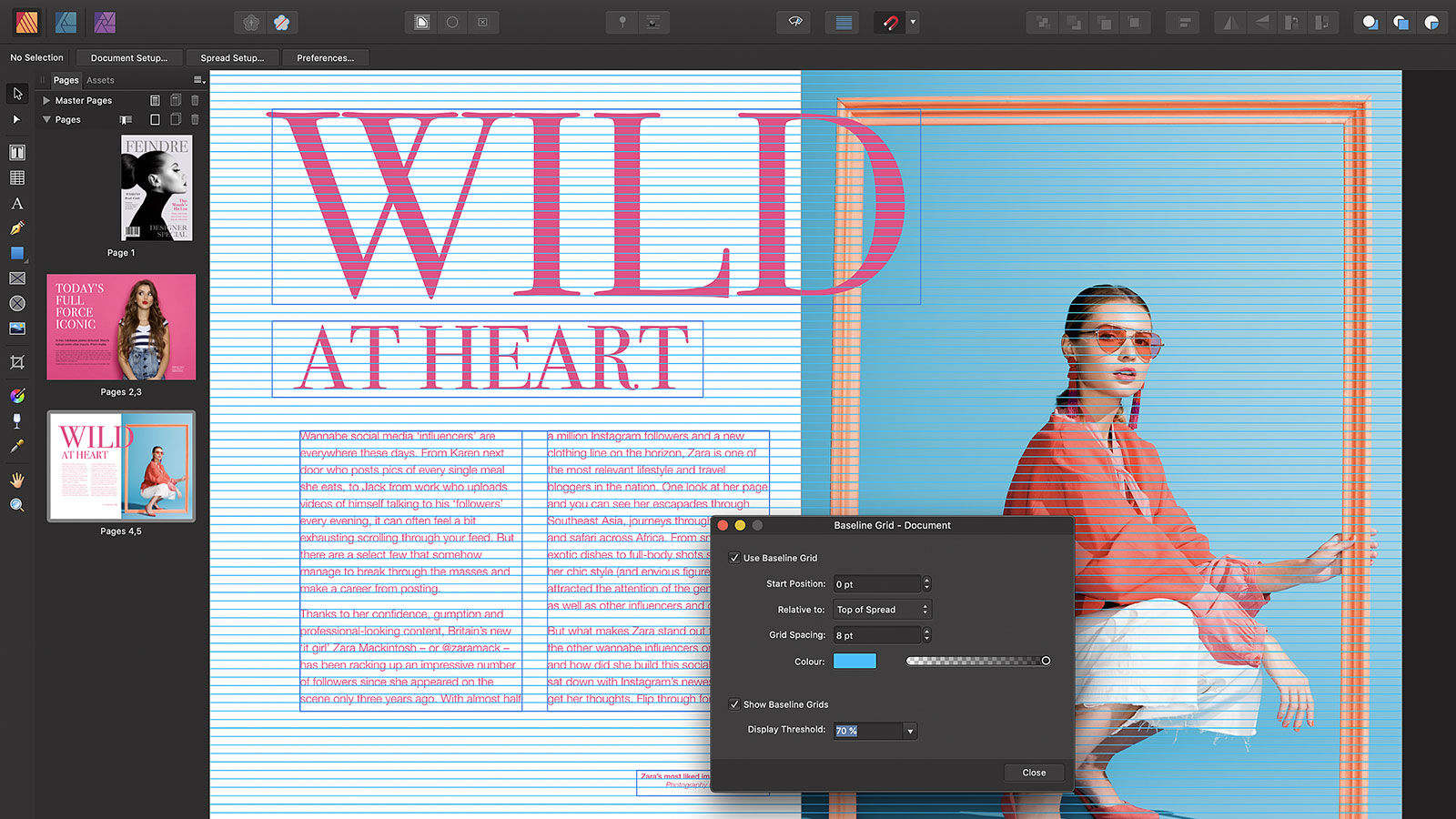Select the Pen tool

[x=17, y=228]
